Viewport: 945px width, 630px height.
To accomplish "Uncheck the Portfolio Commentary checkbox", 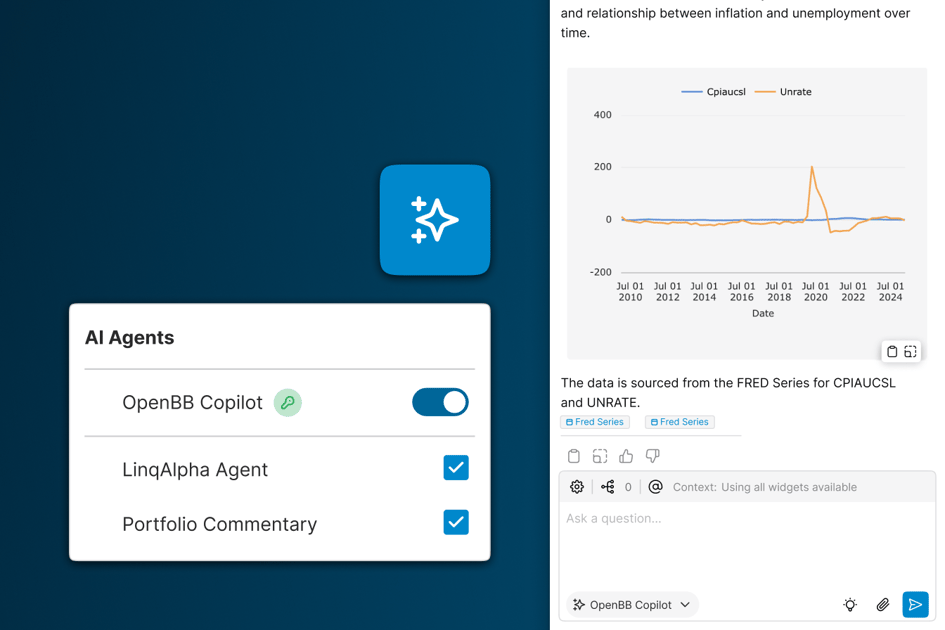I will click(456, 522).
